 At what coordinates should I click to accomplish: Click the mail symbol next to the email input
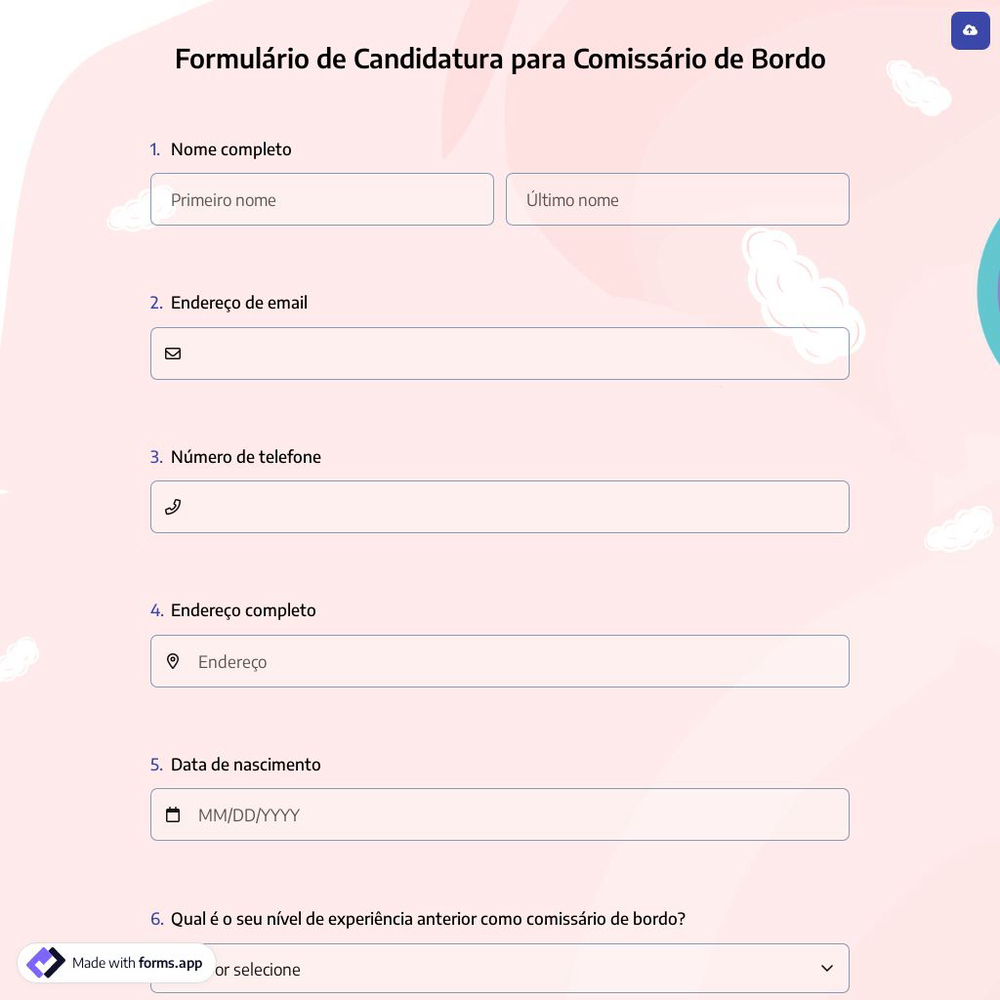(x=173, y=353)
